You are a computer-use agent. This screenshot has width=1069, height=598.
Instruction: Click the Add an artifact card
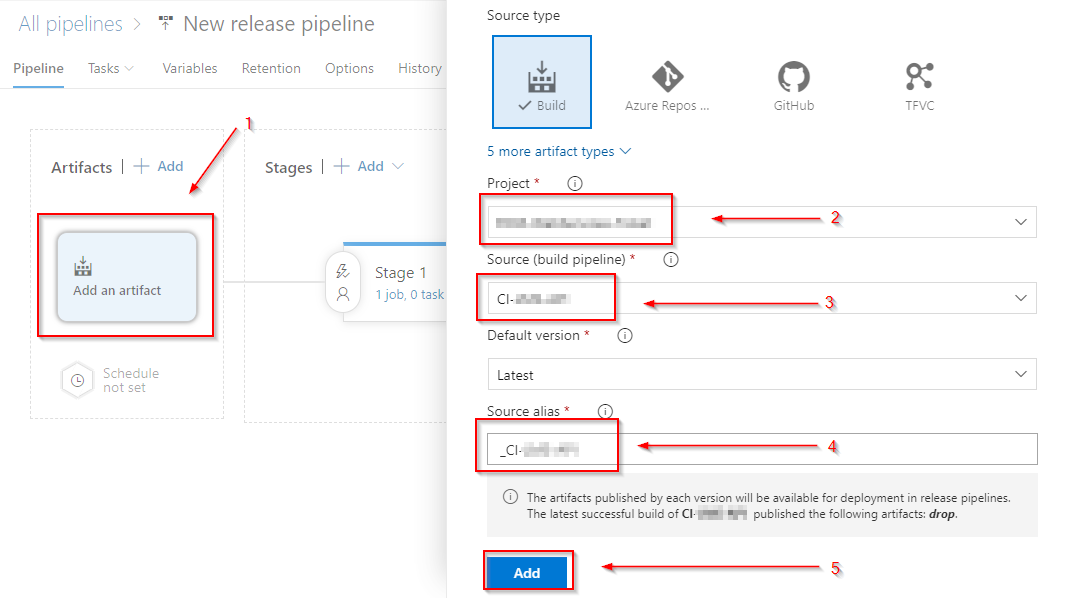pyautogui.click(x=126, y=277)
